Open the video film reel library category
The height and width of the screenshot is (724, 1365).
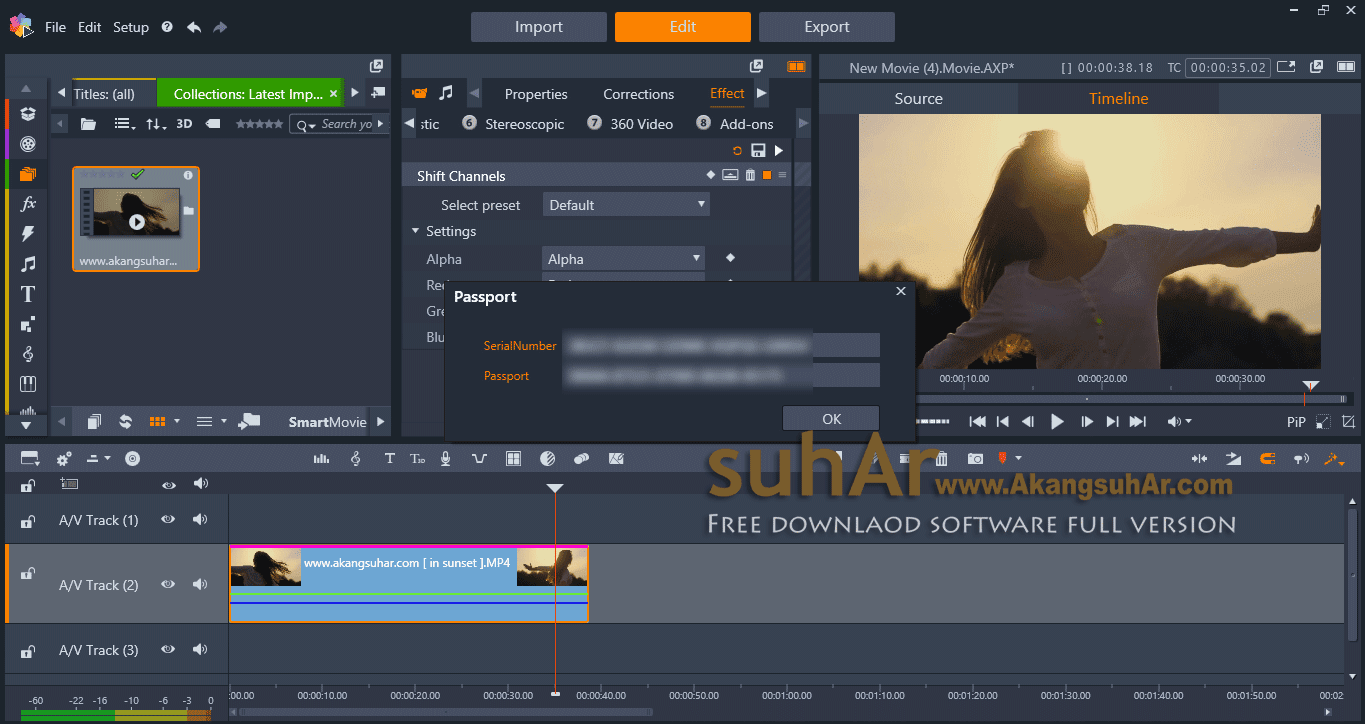[28, 143]
